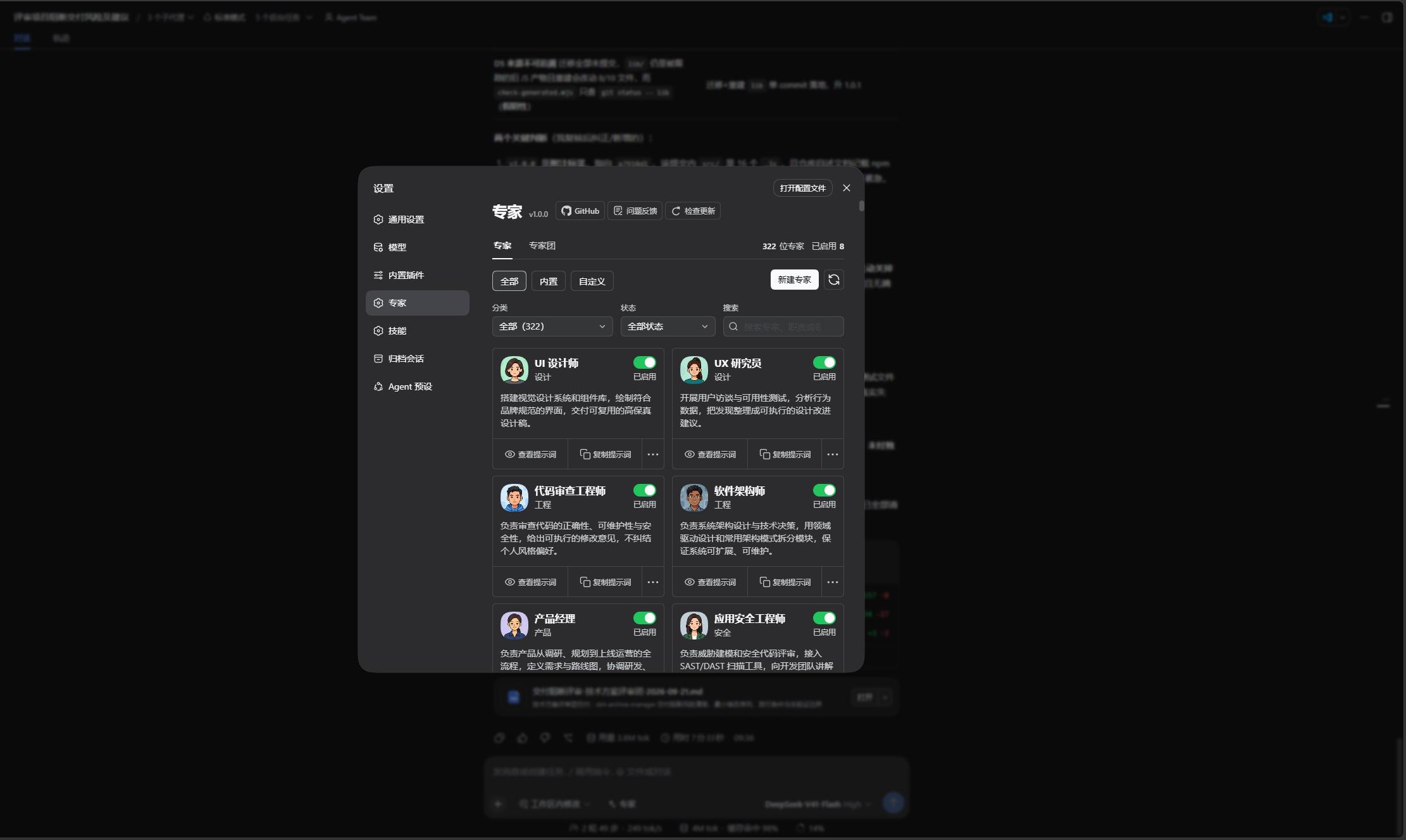Click 打开配置文件 button

coord(802,188)
